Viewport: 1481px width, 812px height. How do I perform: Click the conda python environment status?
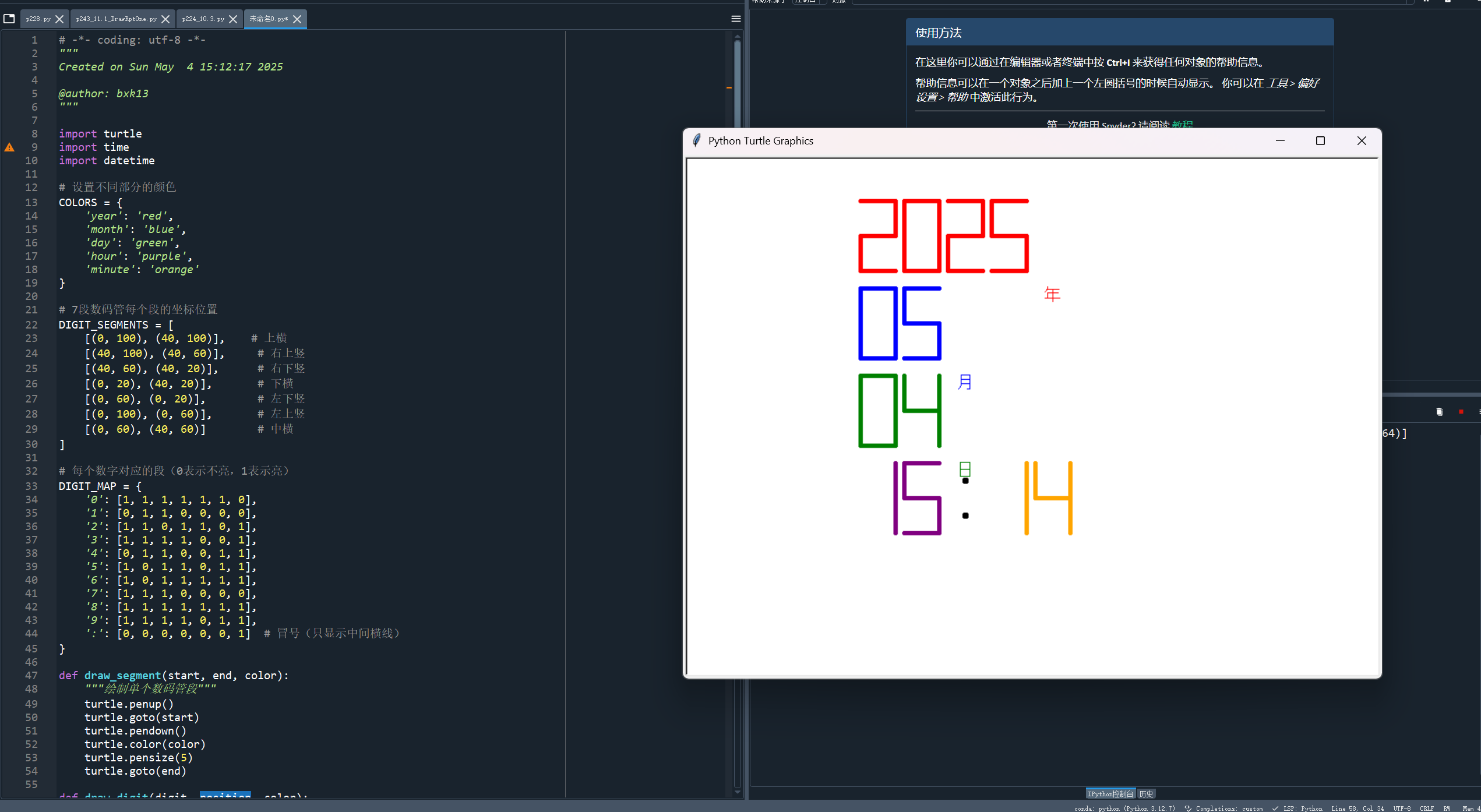1124,808
